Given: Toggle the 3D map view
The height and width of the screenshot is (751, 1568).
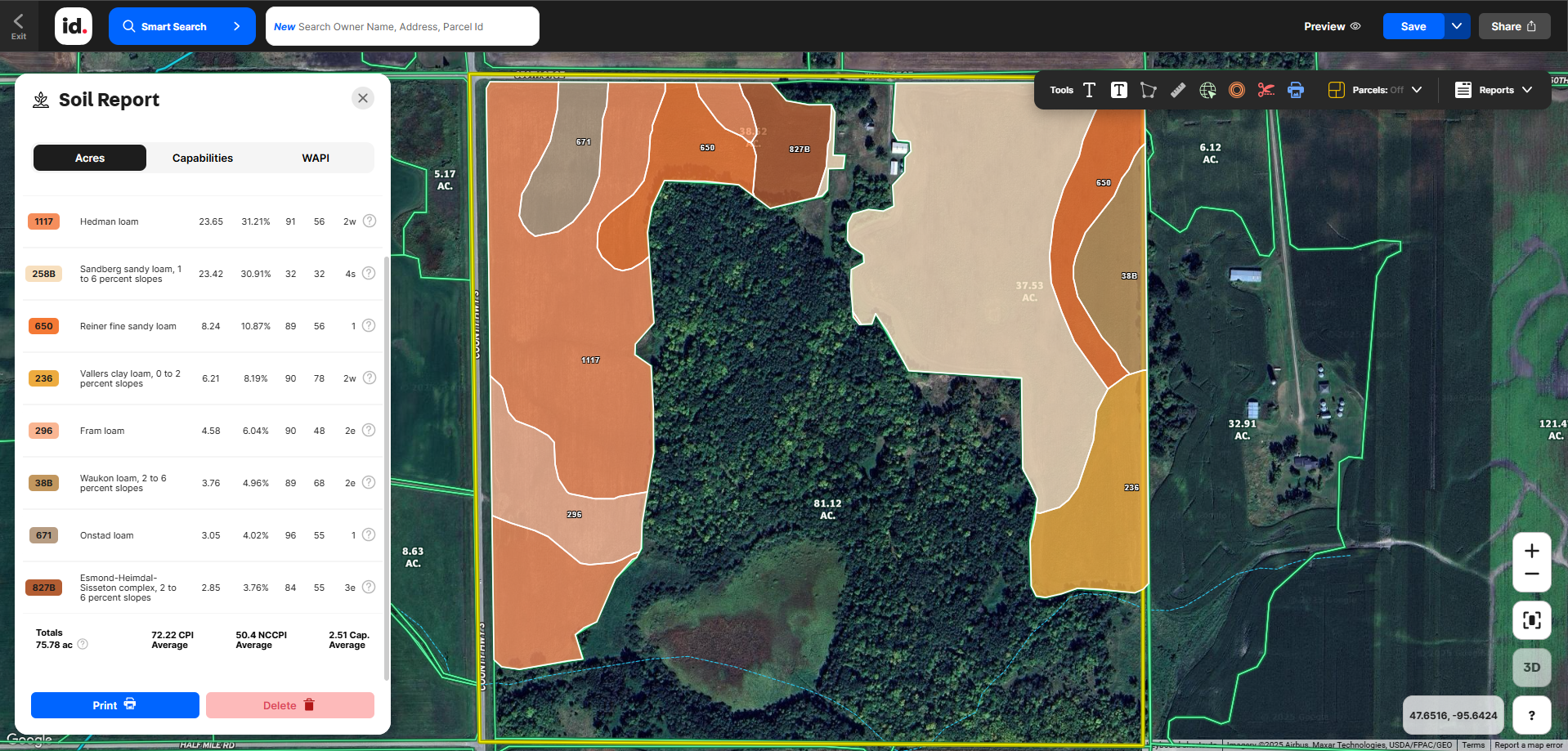Looking at the screenshot, I should point(1531,667).
